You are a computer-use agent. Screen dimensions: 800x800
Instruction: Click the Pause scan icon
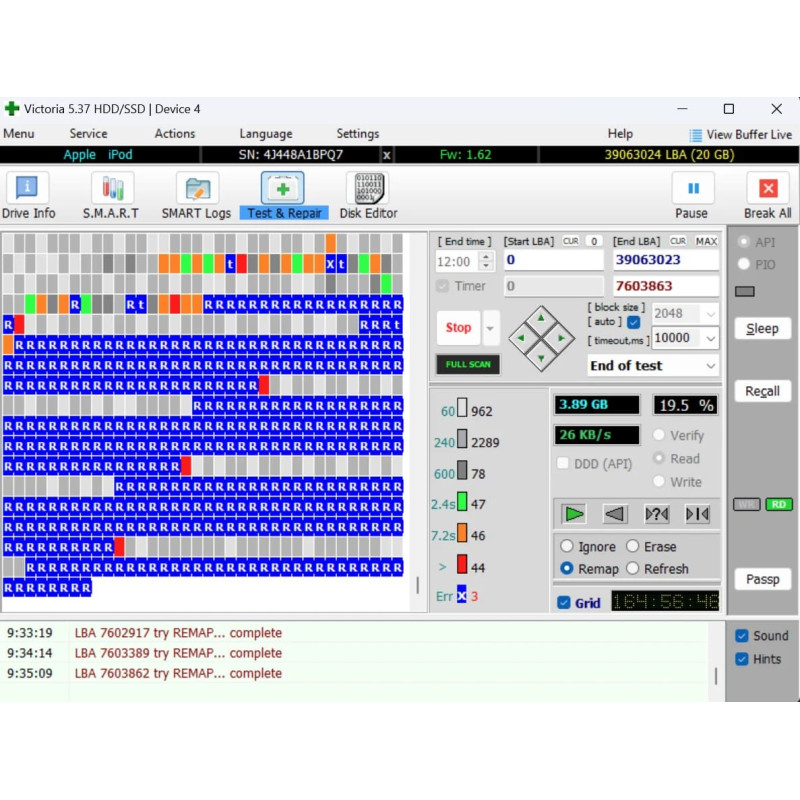693,188
